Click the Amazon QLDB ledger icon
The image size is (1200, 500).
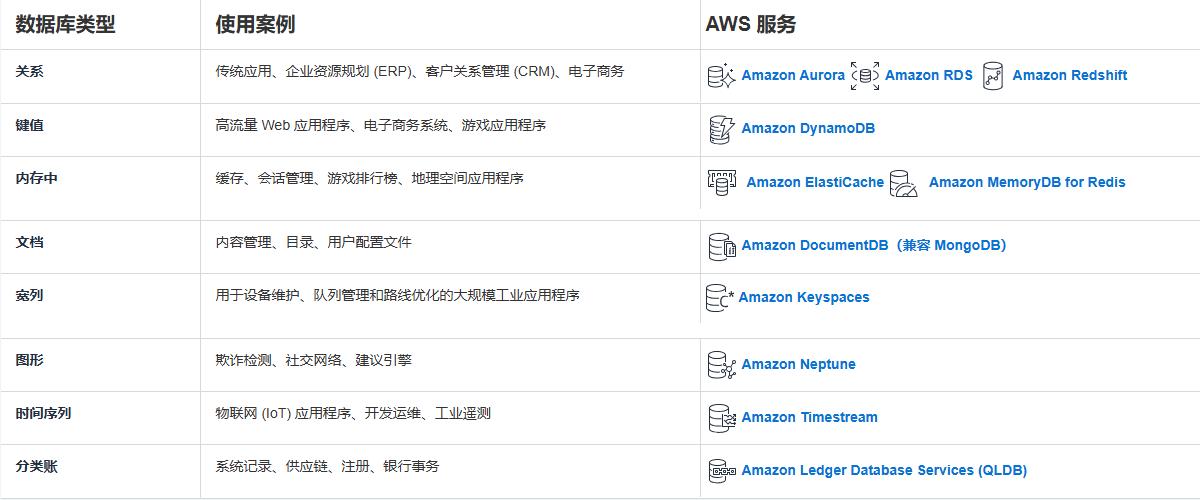coord(721,471)
